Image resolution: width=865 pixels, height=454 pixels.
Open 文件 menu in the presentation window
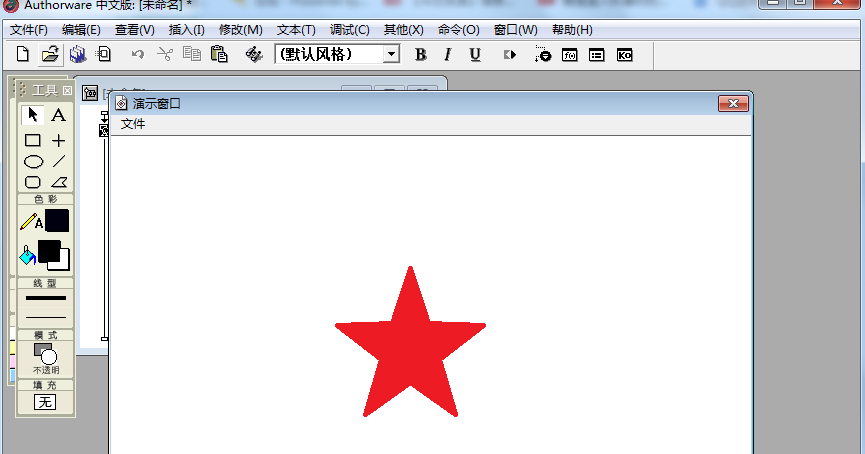(133, 124)
